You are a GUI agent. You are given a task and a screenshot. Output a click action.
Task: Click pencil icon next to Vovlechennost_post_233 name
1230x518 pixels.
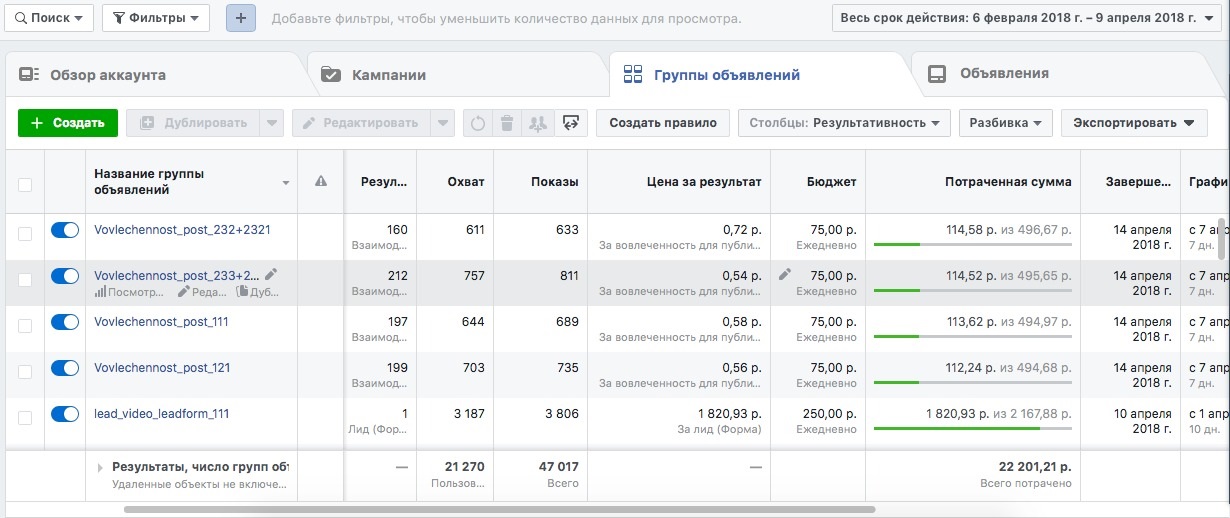271,275
